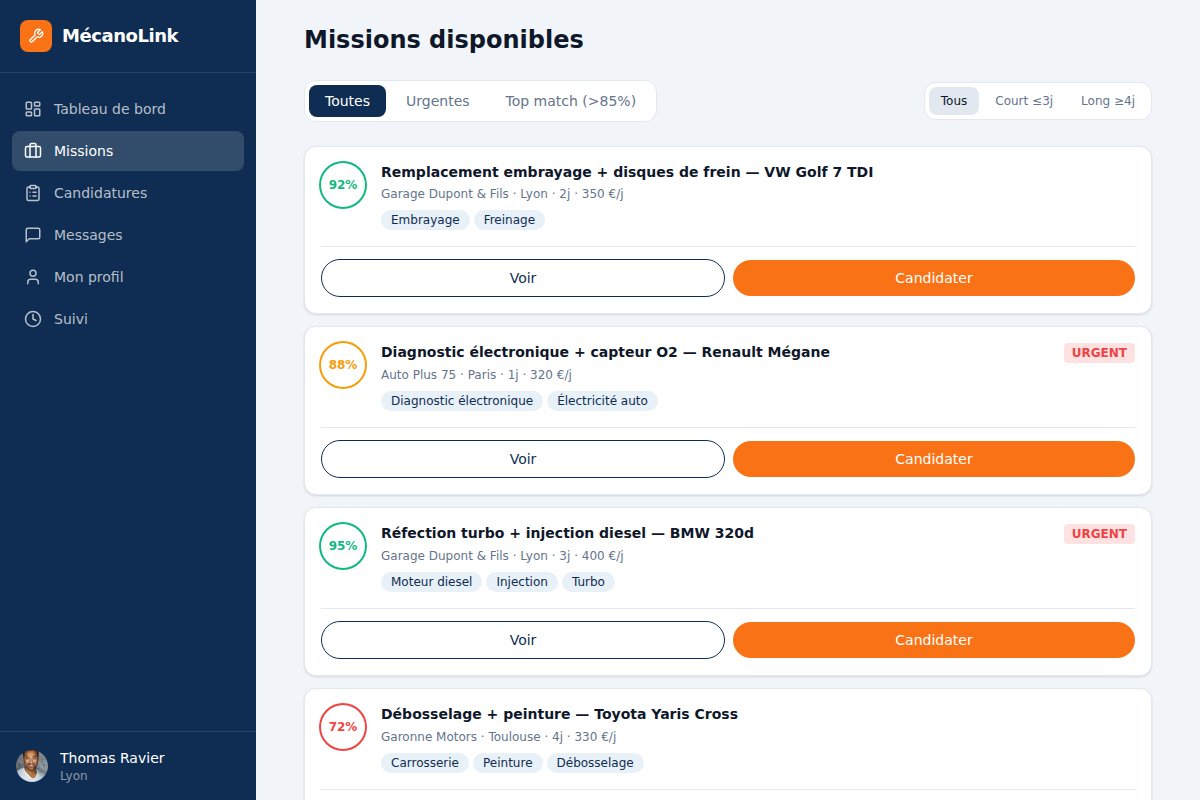This screenshot has width=1200, height=800.
Task: Filter by Long ≥4j duration
Action: 1108,101
